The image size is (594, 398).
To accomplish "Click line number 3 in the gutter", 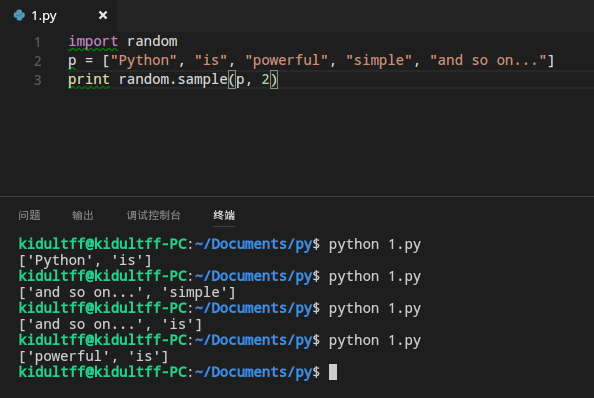I will tap(37, 80).
